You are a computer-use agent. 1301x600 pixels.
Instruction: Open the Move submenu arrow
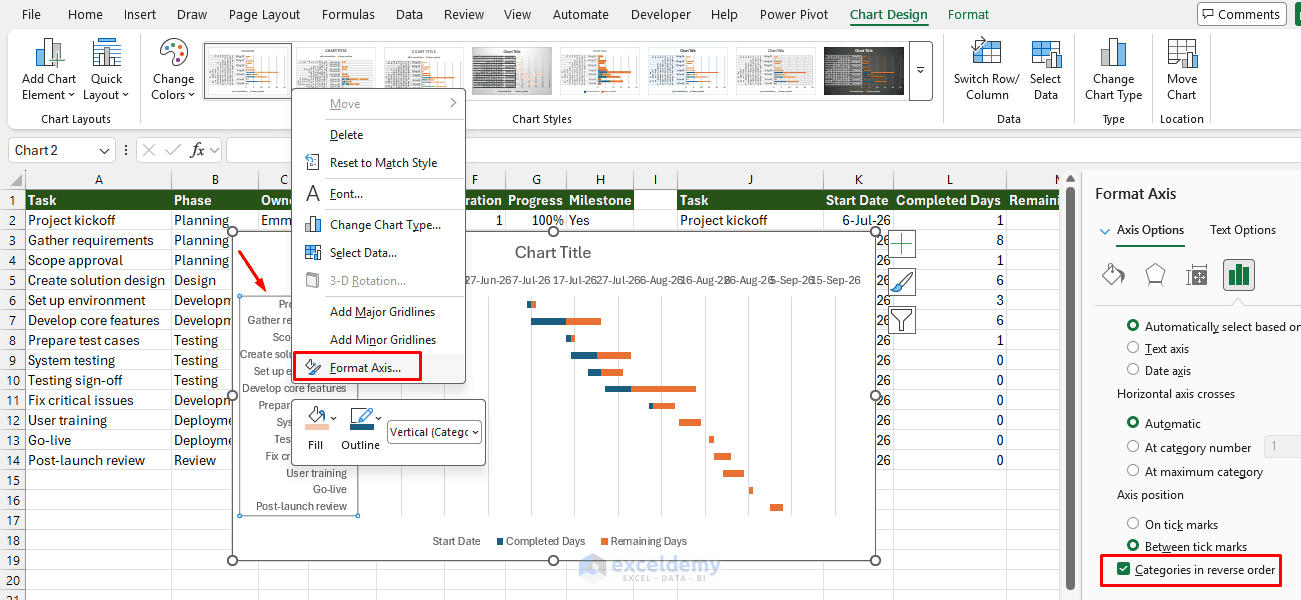click(453, 103)
